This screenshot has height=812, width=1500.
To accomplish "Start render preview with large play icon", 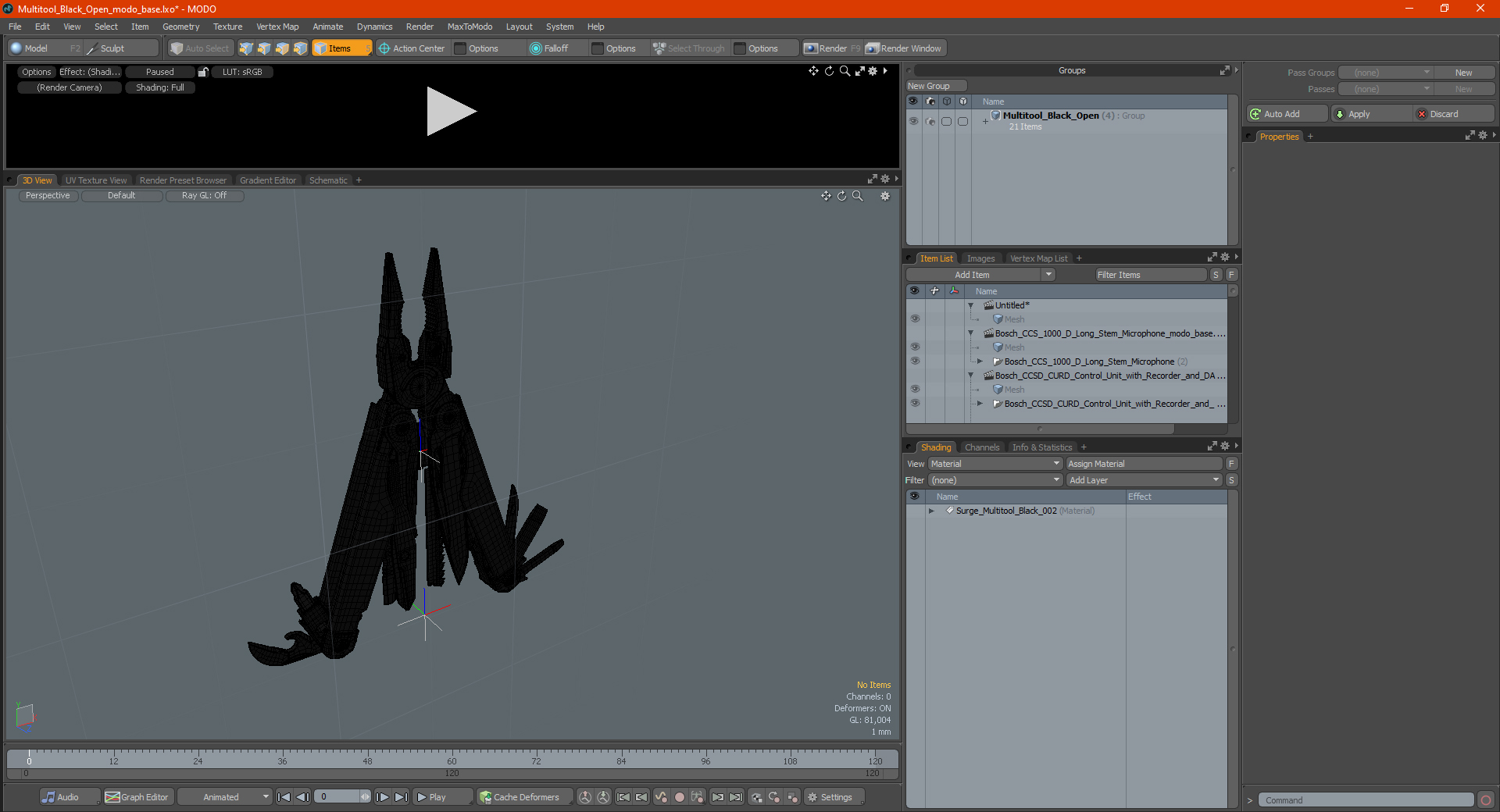I will [x=451, y=112].
